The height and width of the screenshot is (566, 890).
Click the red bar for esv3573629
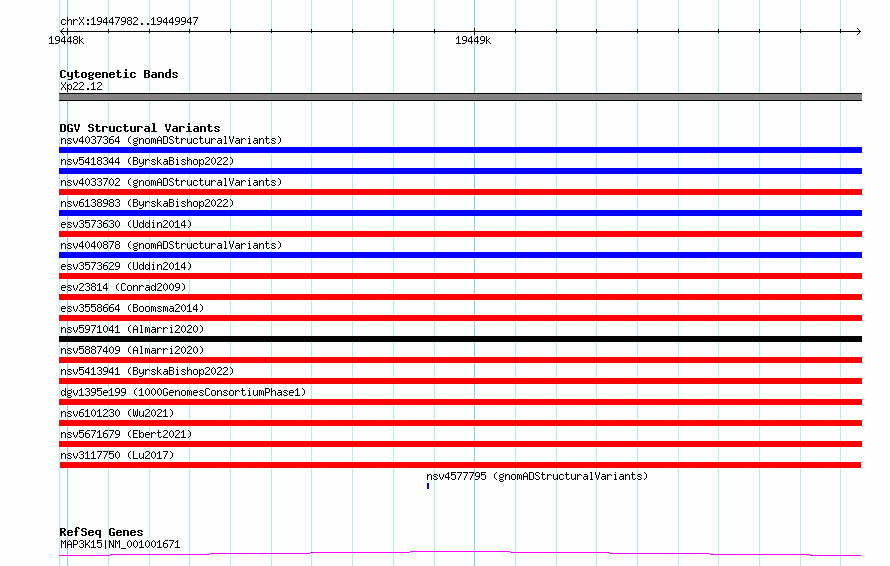coord(460,276)
